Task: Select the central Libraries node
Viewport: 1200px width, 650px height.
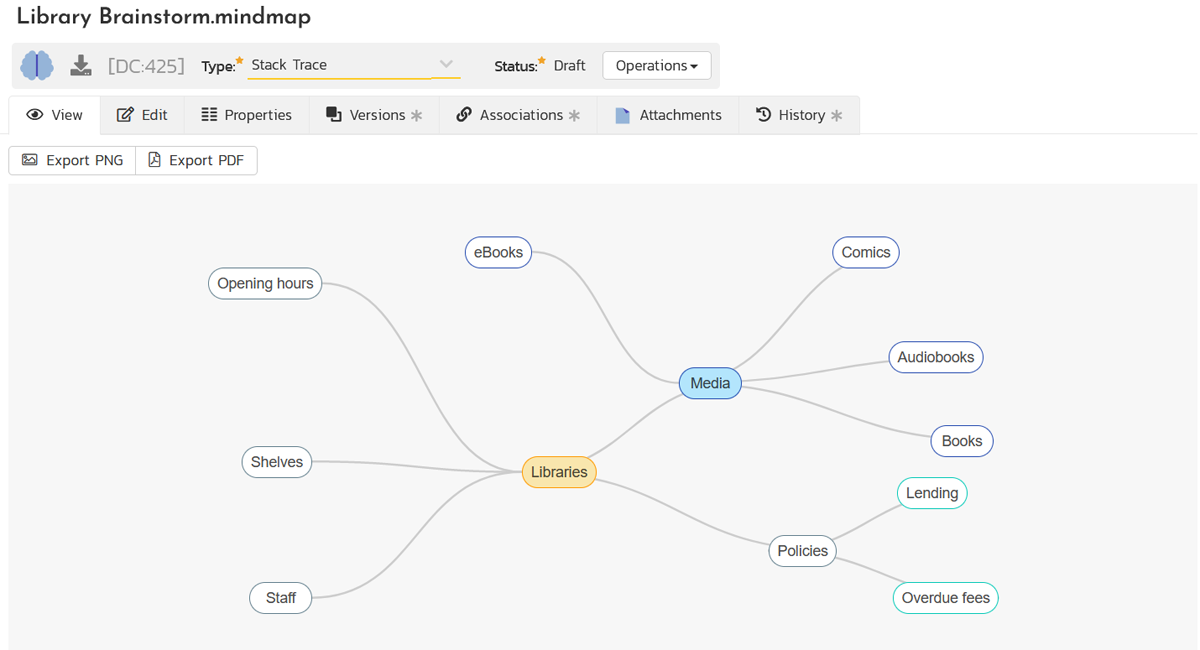Action: [559, 472]
